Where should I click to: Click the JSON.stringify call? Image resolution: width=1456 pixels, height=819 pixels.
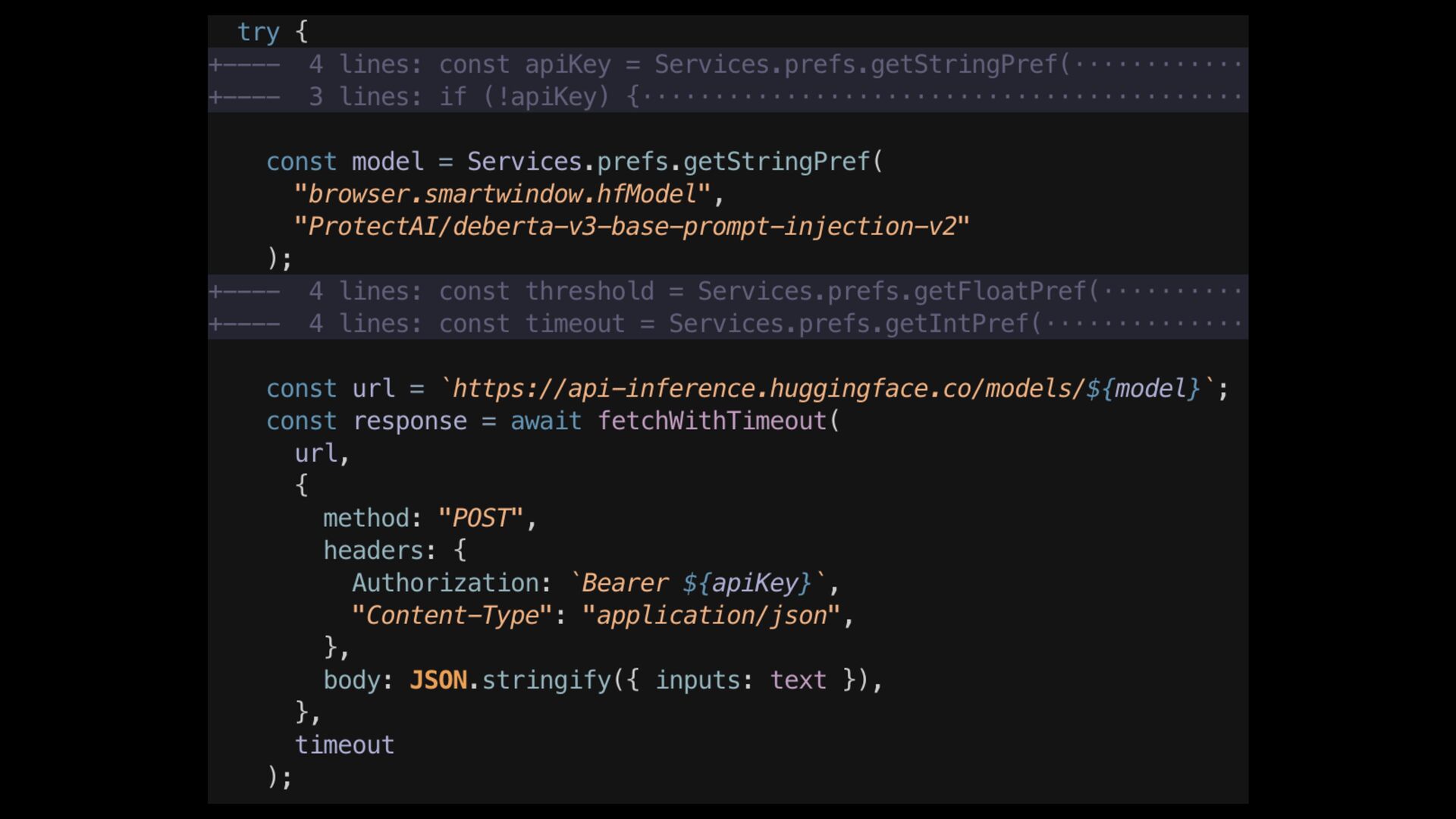point(510,680)
